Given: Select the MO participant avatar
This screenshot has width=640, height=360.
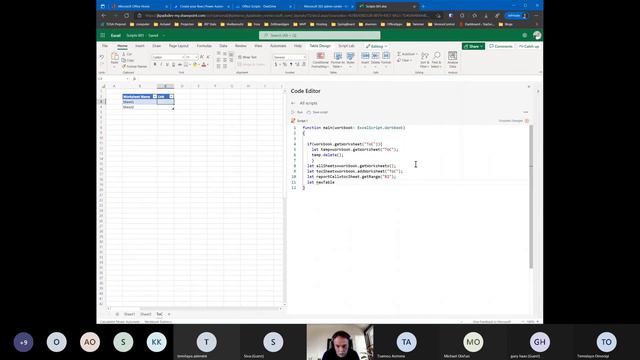Looking at the screenshot, I should [x=473, y=342].
